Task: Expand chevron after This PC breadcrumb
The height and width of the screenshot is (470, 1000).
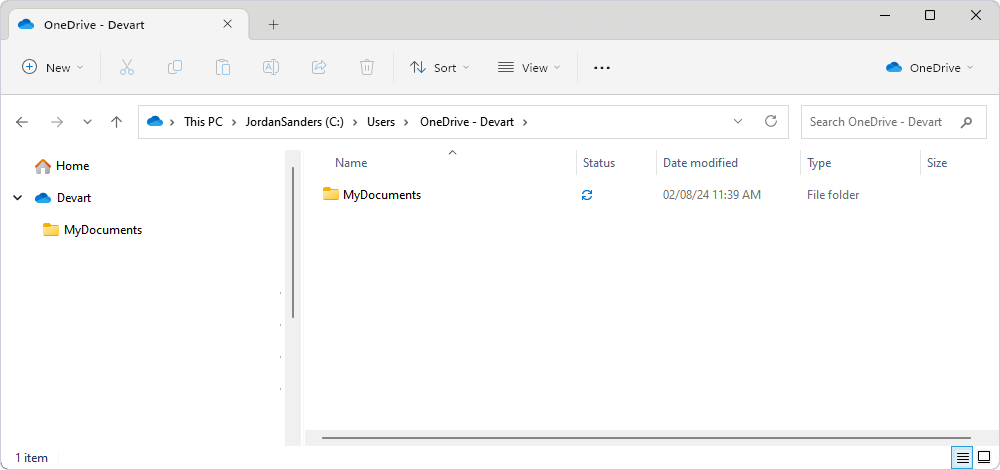Action: [234, 122]
